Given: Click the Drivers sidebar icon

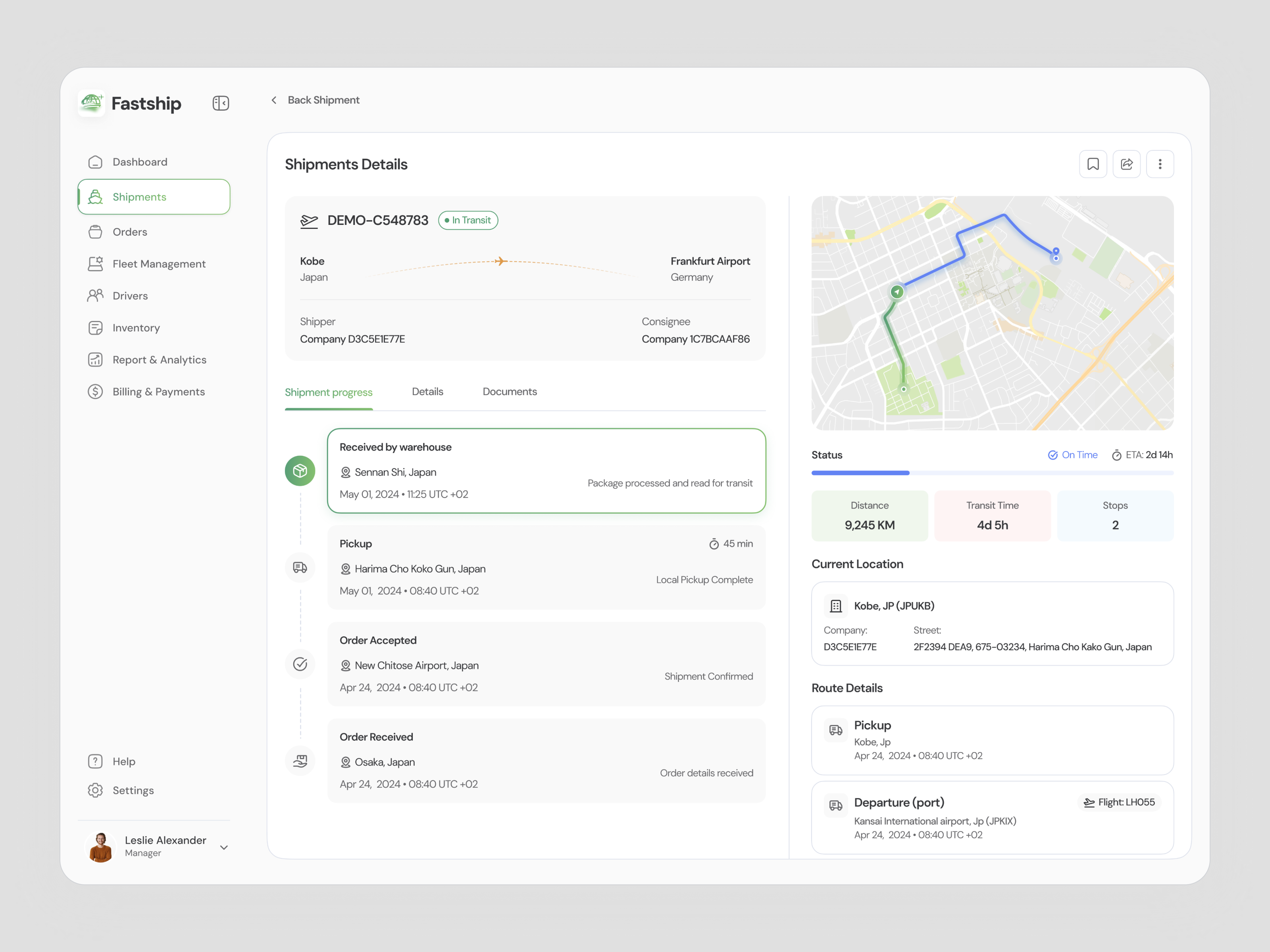Looking at the screenshot, I should coord(95,295).
